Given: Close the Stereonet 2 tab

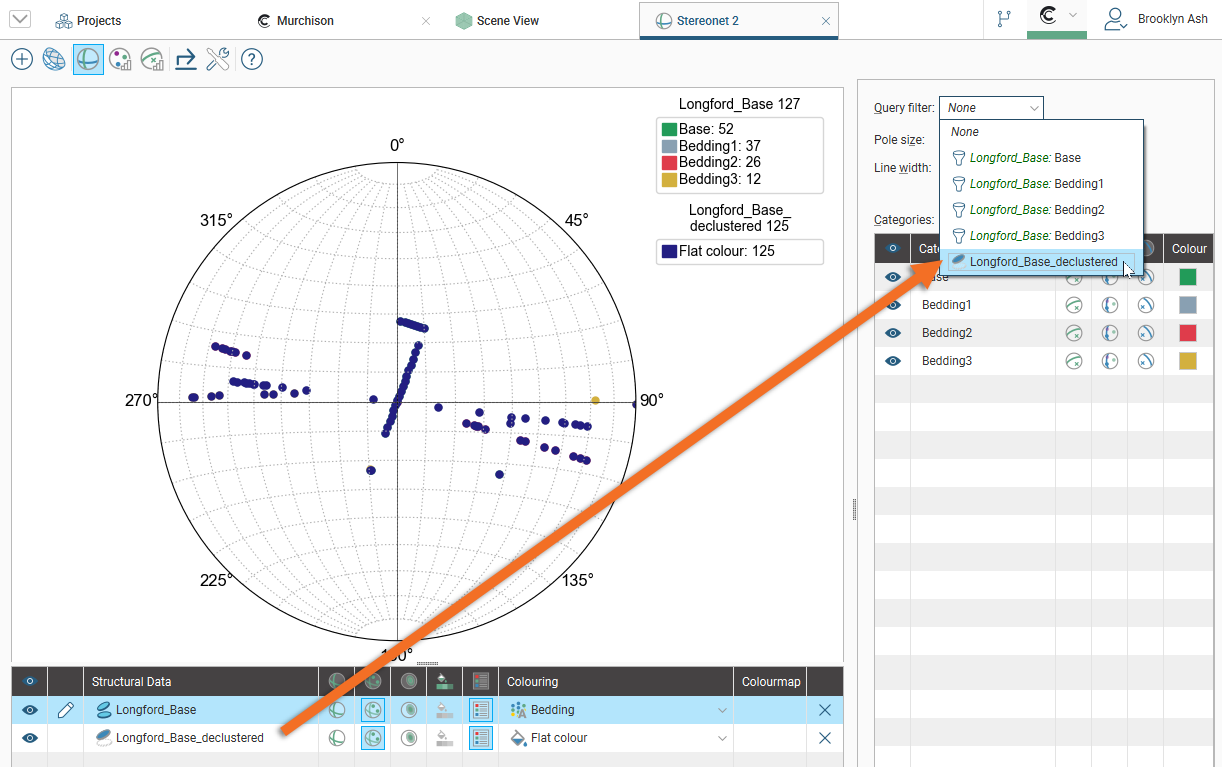Looking at the screenshot, I should tap(826, 21).
